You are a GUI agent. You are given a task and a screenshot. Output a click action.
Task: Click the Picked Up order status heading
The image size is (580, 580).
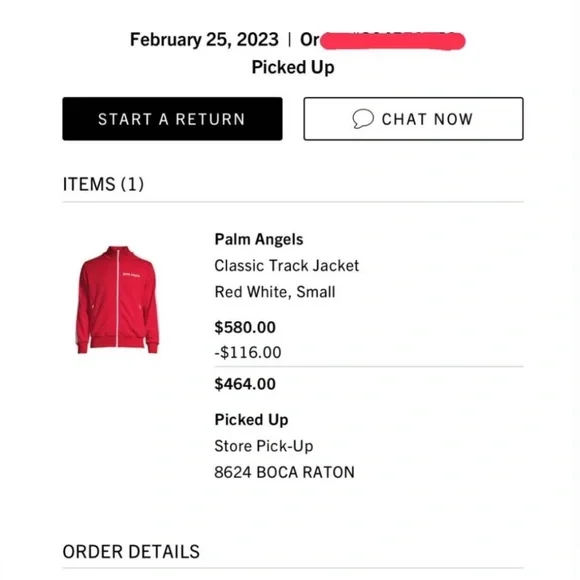click(293, 67)
